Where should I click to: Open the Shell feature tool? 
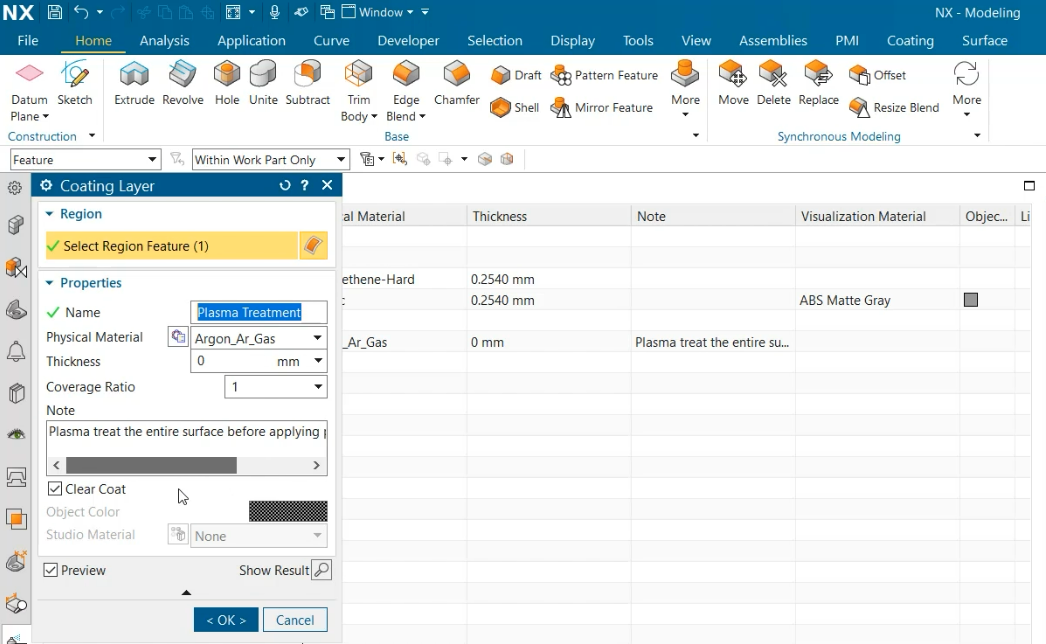[515, 108]
